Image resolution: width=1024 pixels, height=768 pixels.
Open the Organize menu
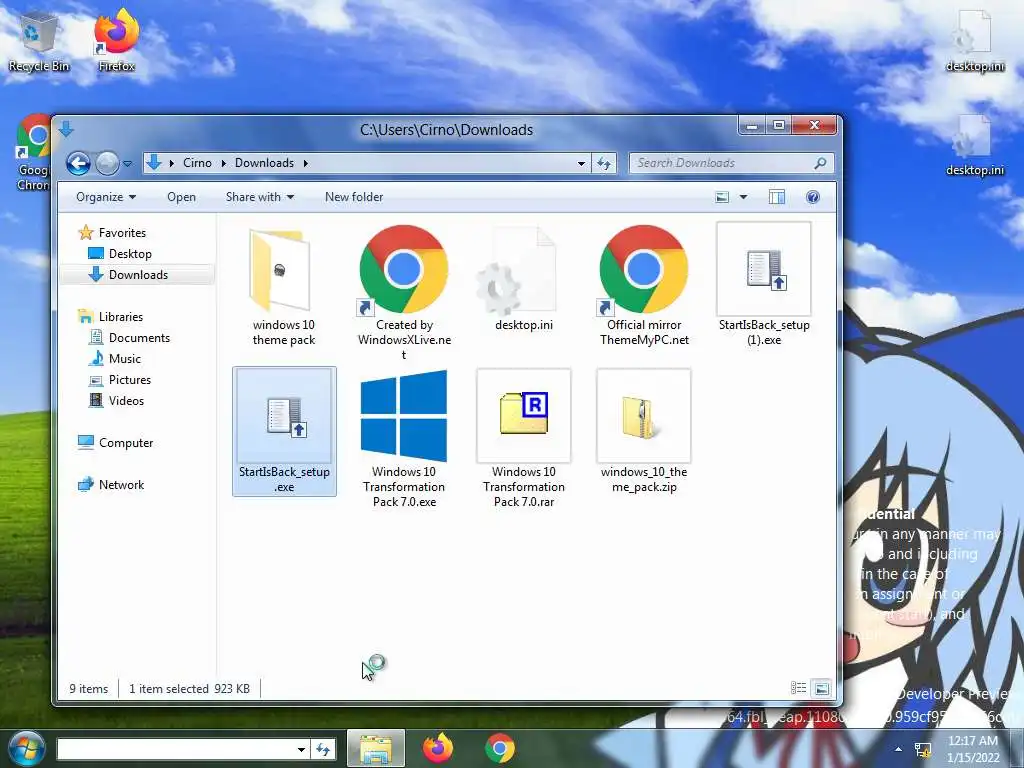tap(106, 197)
